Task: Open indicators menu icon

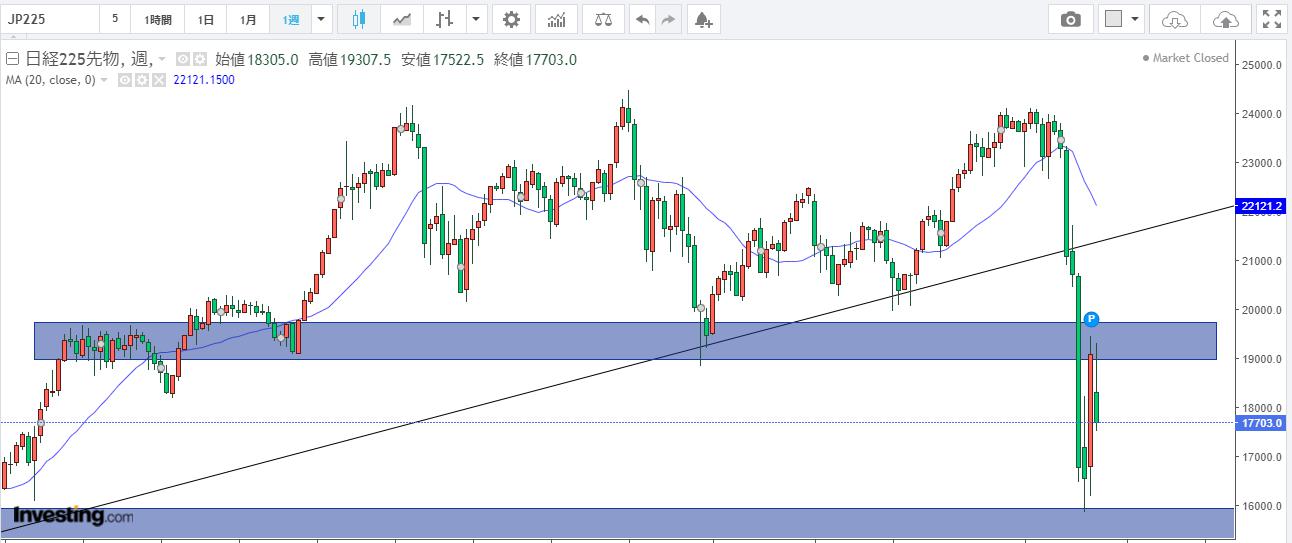Action: (556, 19)
